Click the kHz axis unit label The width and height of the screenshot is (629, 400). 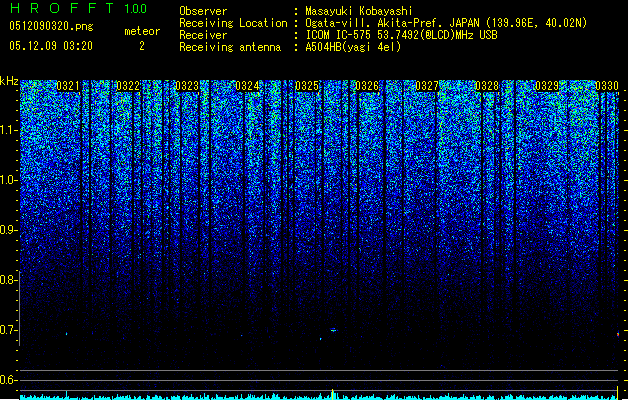pyautogui.click(x=9, y=81)
